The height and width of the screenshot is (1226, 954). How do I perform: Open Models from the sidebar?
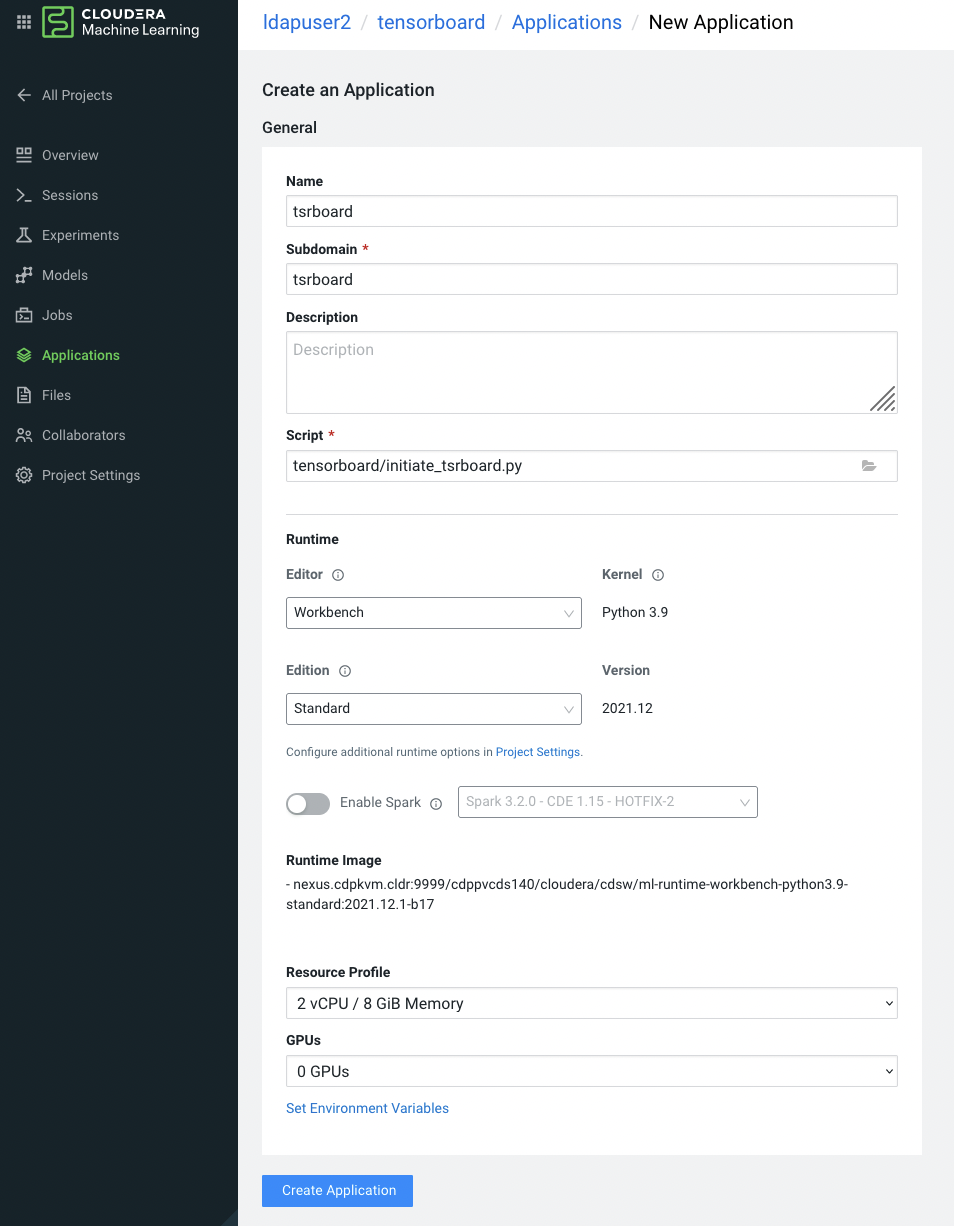[x=65, y=275]
